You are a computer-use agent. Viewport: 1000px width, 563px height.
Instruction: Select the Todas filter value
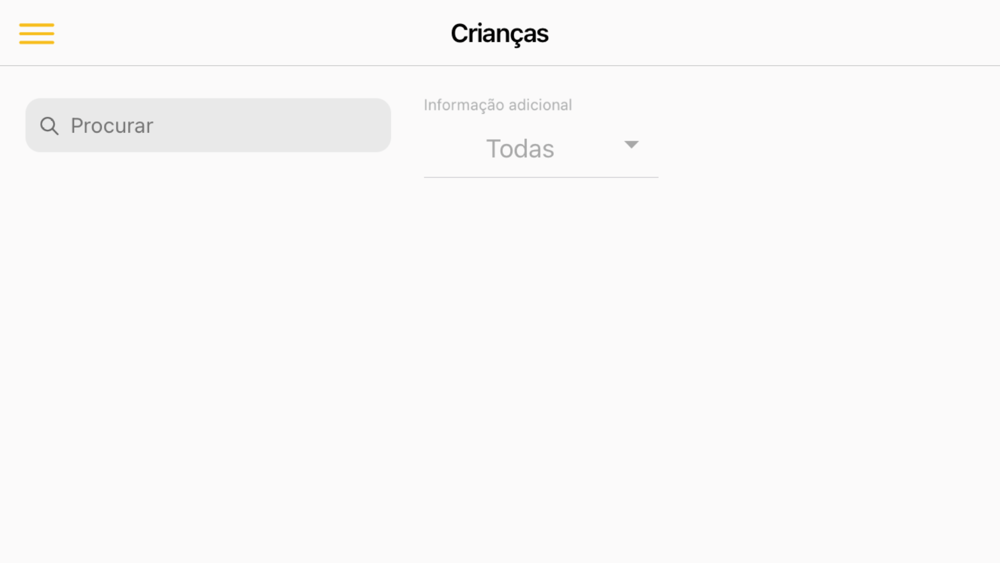coord(520,149)
